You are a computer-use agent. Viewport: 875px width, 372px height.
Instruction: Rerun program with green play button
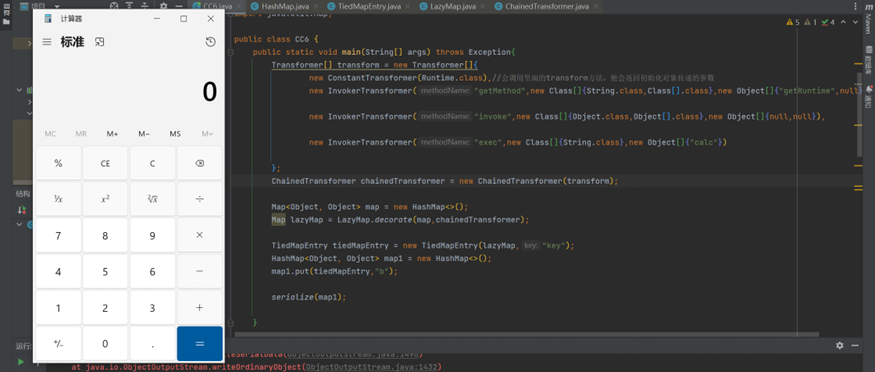coord(21,361)
